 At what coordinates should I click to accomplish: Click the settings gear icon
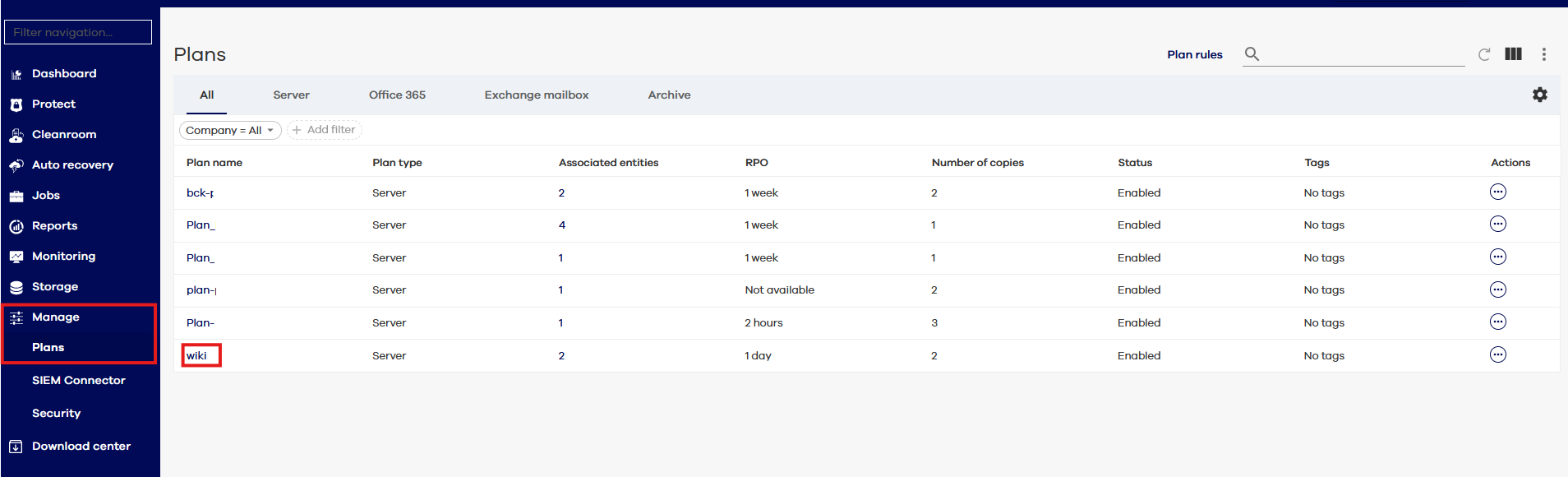[1539, 95]
